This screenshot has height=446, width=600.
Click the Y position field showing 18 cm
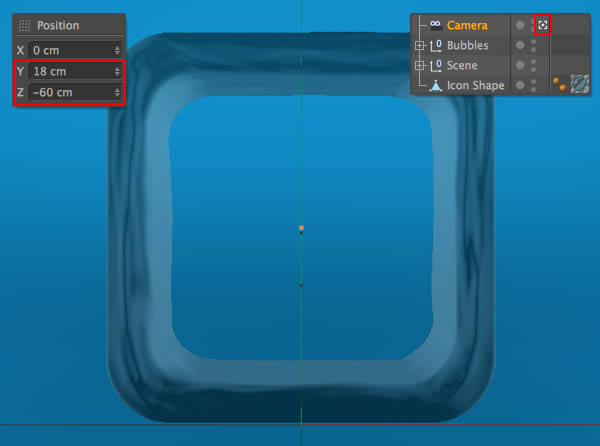pyautogui.click(x=75, y=72)
